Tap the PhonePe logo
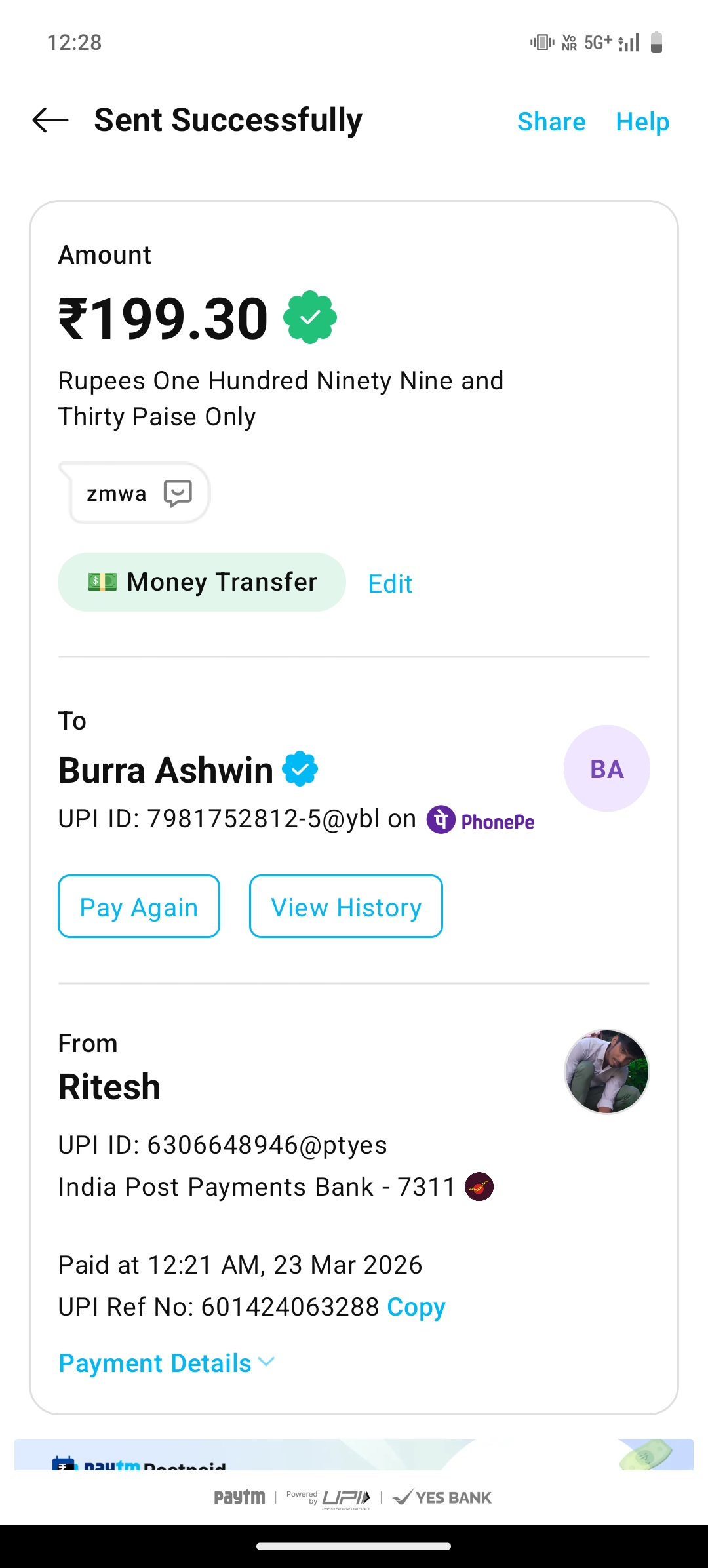The height and width of the screenshot is (1568, 708). coord(481,820)
